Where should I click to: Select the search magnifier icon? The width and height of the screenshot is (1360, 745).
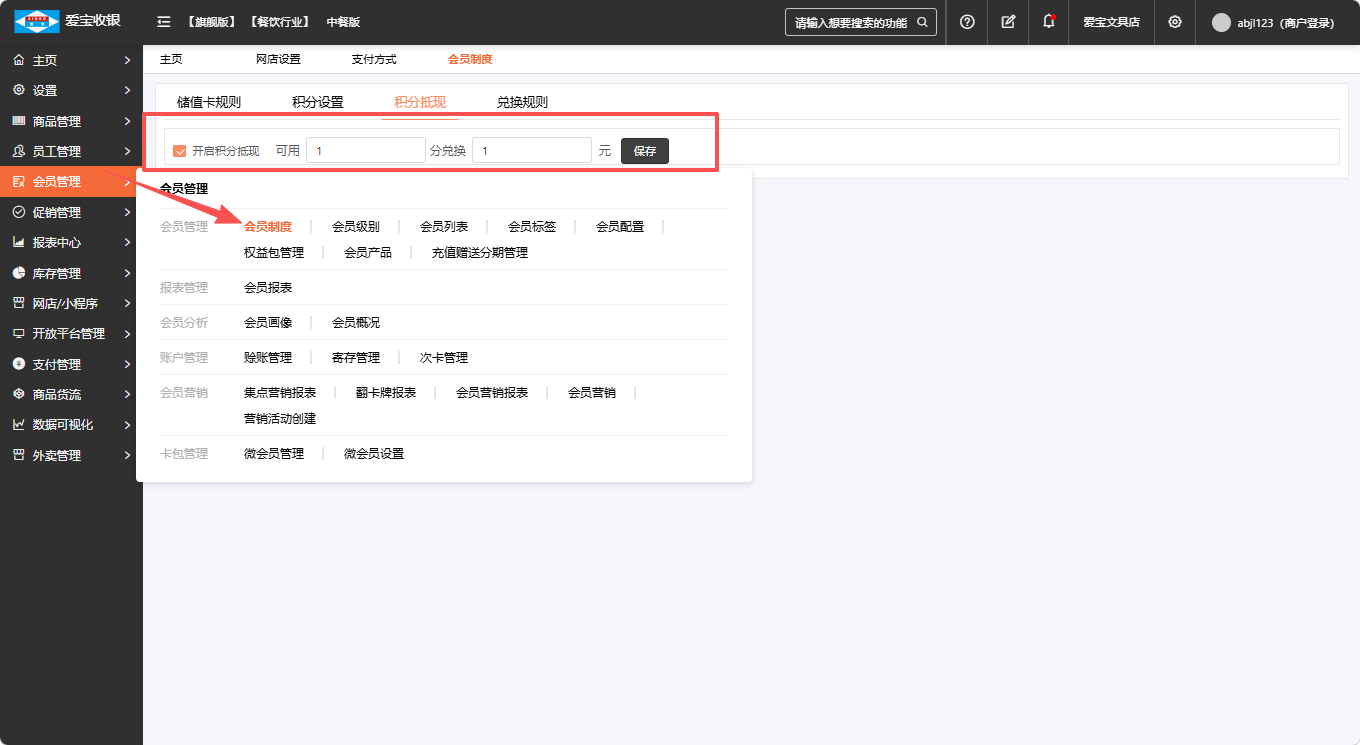click(x=922, y=22)
